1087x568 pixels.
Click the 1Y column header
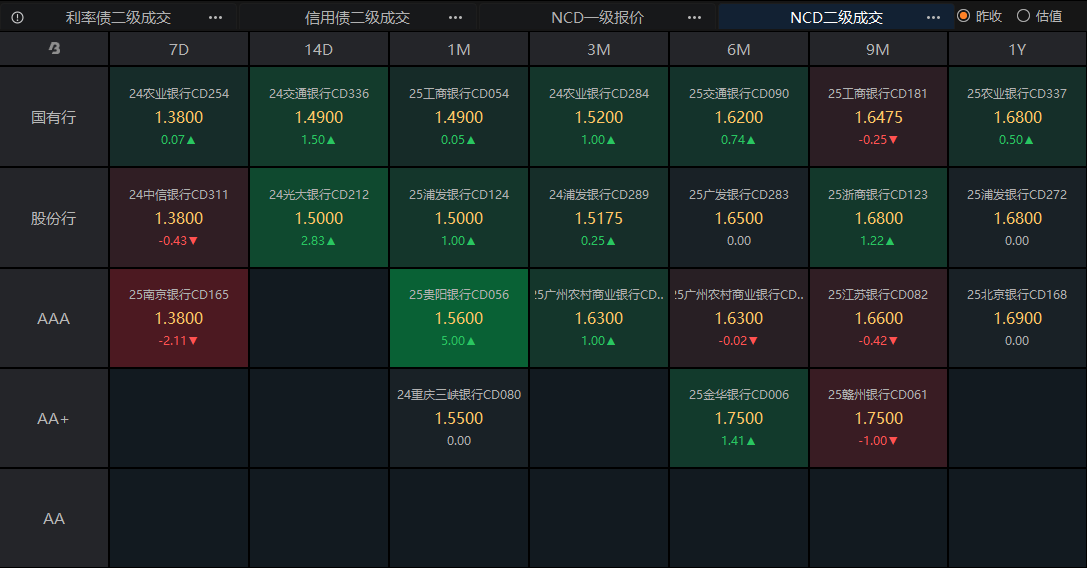pyautogui.click(x=1017, y=49)
